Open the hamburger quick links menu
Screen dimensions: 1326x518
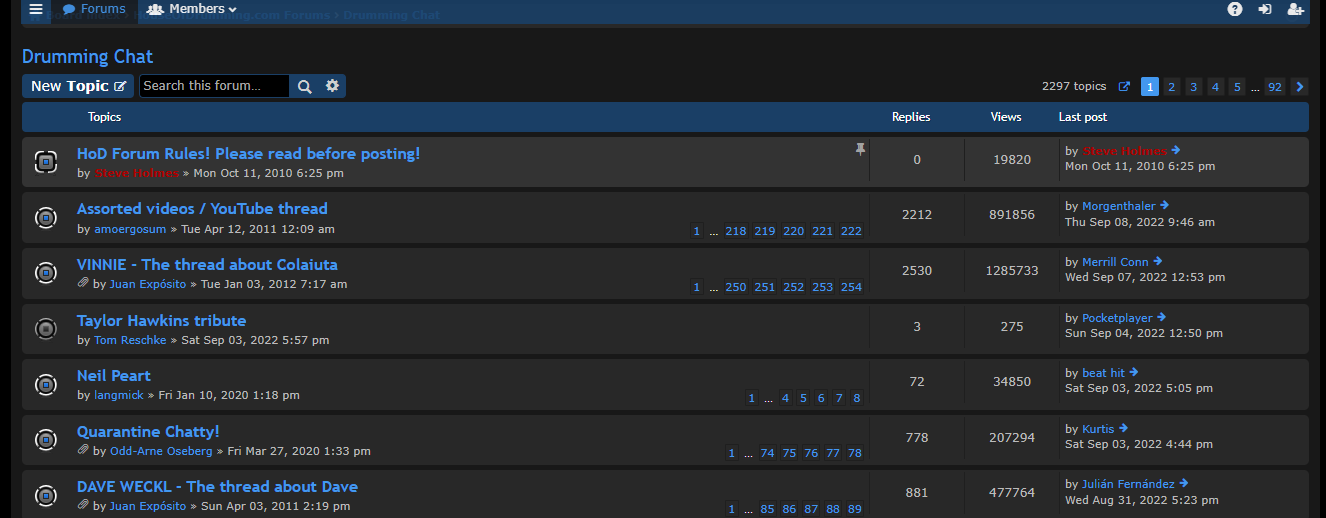pyautogui.click(x=36, y=9)
